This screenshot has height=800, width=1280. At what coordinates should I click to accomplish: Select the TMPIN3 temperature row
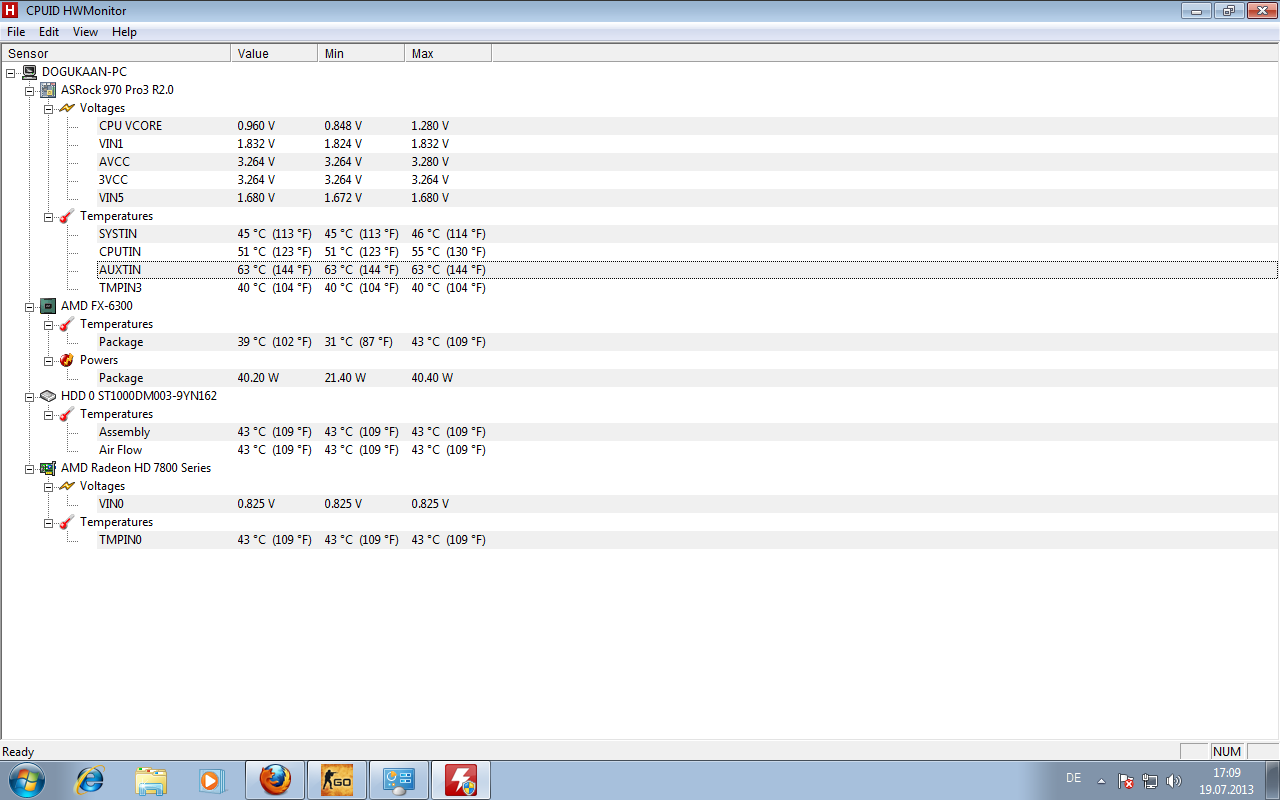[x=687, y=288]
